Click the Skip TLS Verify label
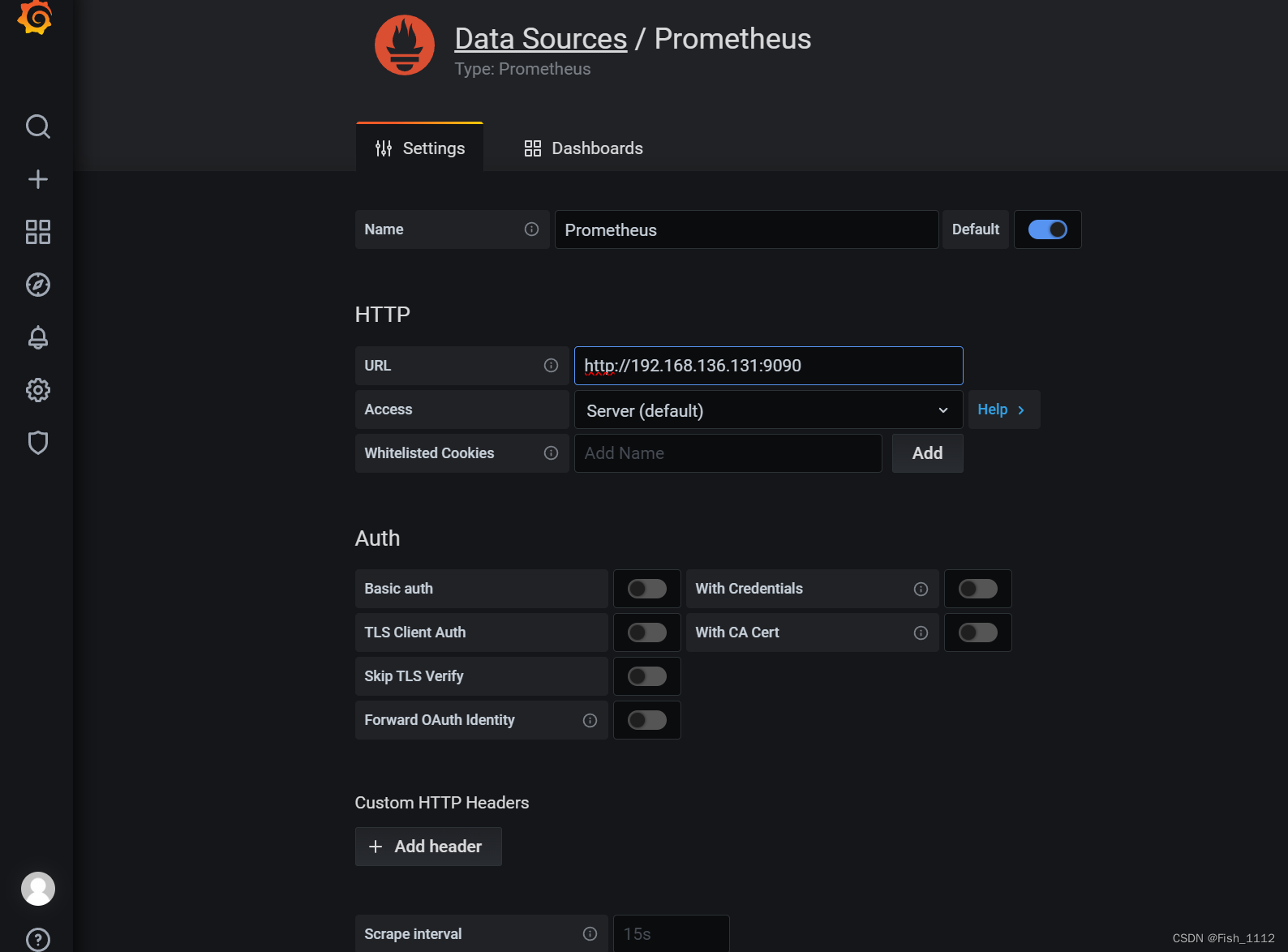Image resolution: width=1288 pixels, height=952 pixels. (414, 676)
